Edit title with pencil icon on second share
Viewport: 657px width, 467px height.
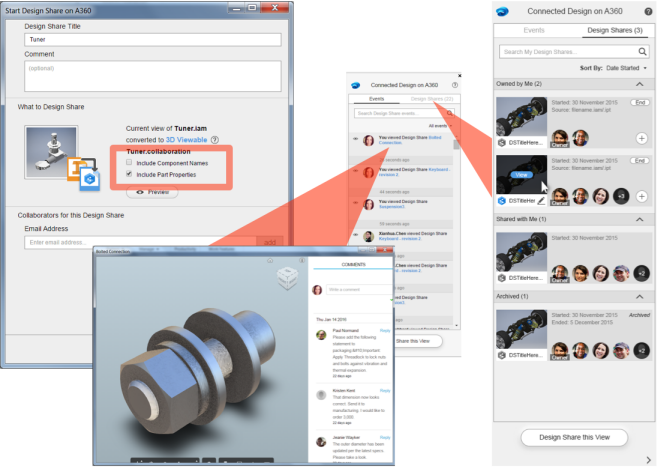click(x=541, y=201)
